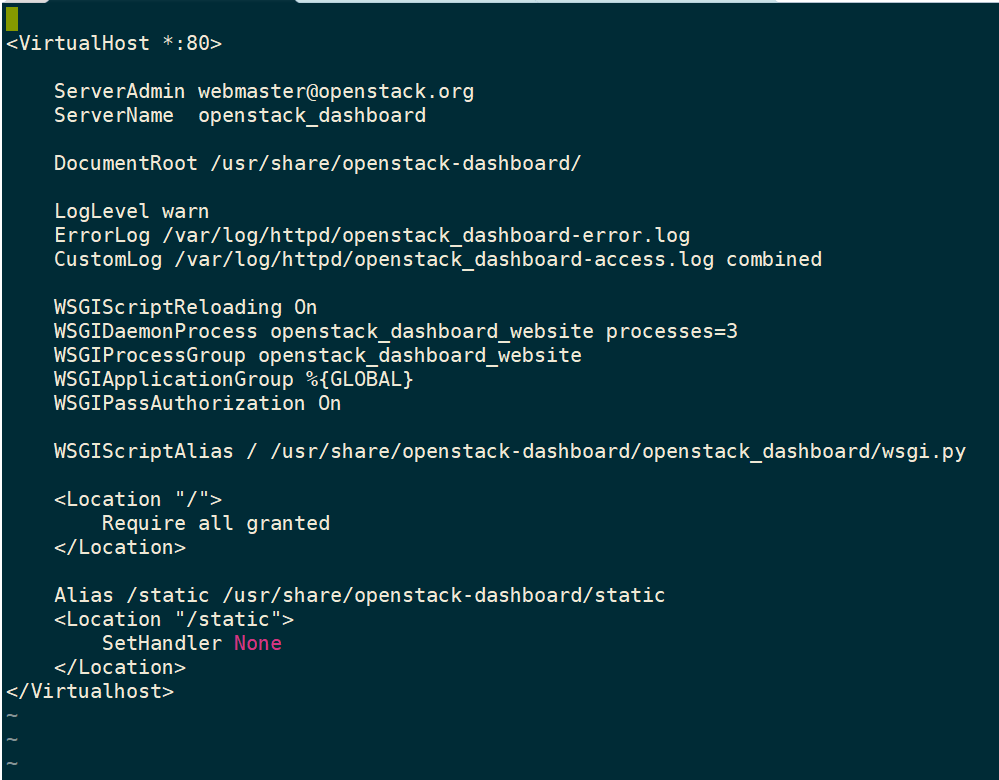The image size is (999, 780).
Task: Click the closing Virtualhost tag
Action: 90,691
